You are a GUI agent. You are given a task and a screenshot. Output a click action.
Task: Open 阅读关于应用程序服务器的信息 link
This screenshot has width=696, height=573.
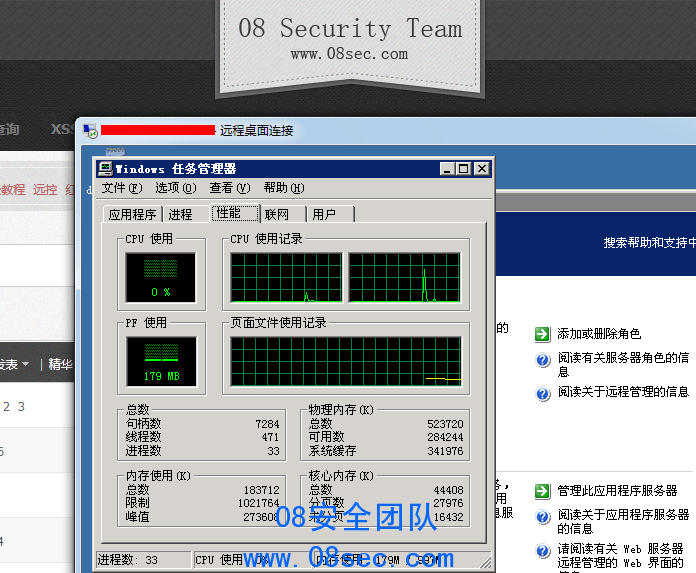tap(623, 522)
